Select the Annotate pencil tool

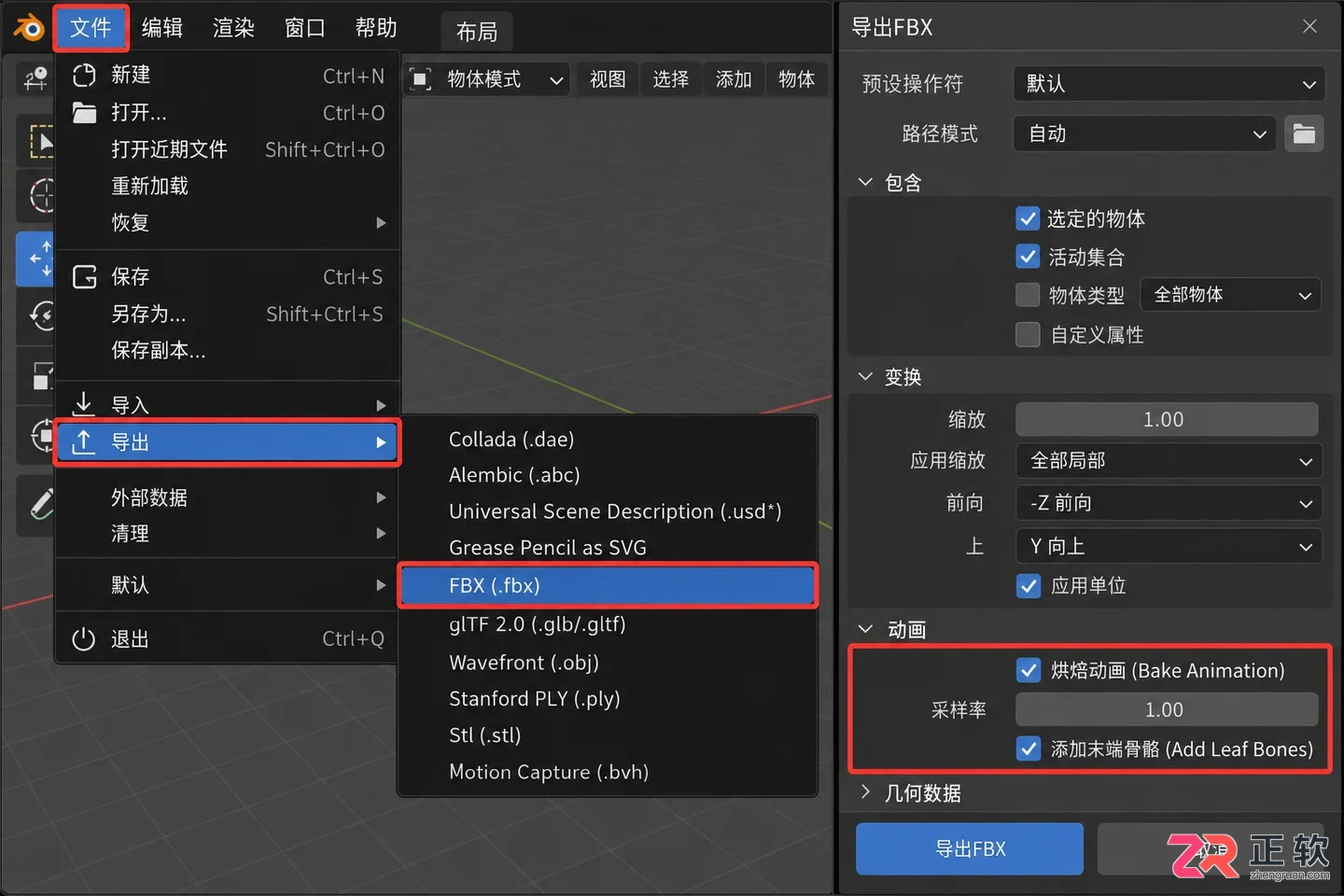pyautogui.click(x=37, y=504)
